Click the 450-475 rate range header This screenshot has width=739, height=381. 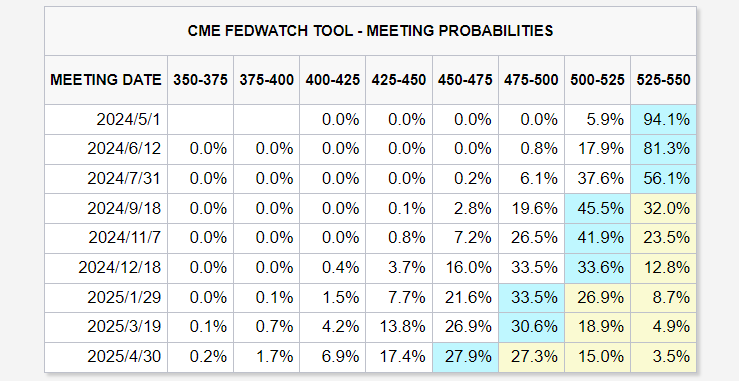(x=465, y=80)
